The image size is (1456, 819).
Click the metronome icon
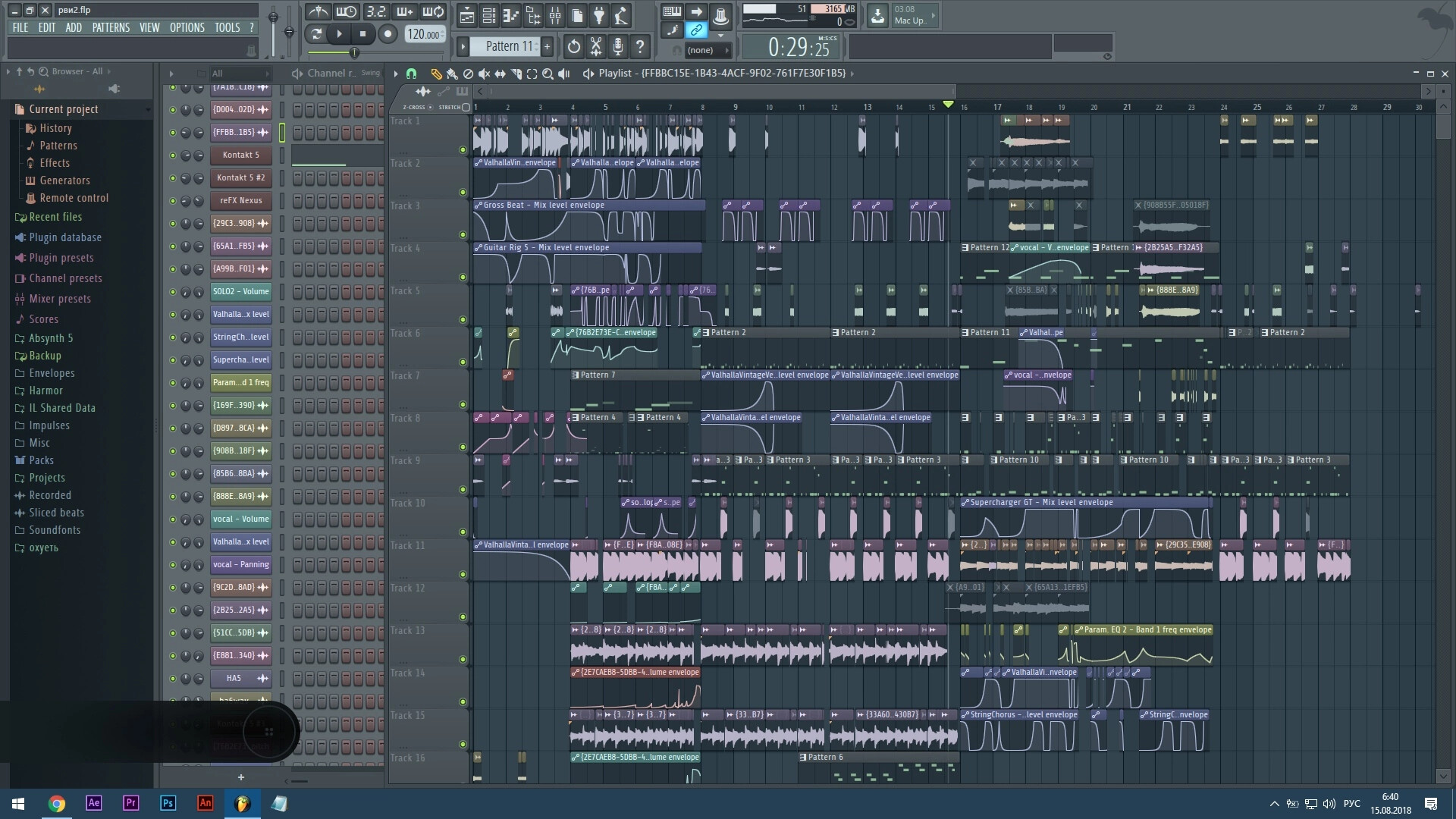(318, 11)
